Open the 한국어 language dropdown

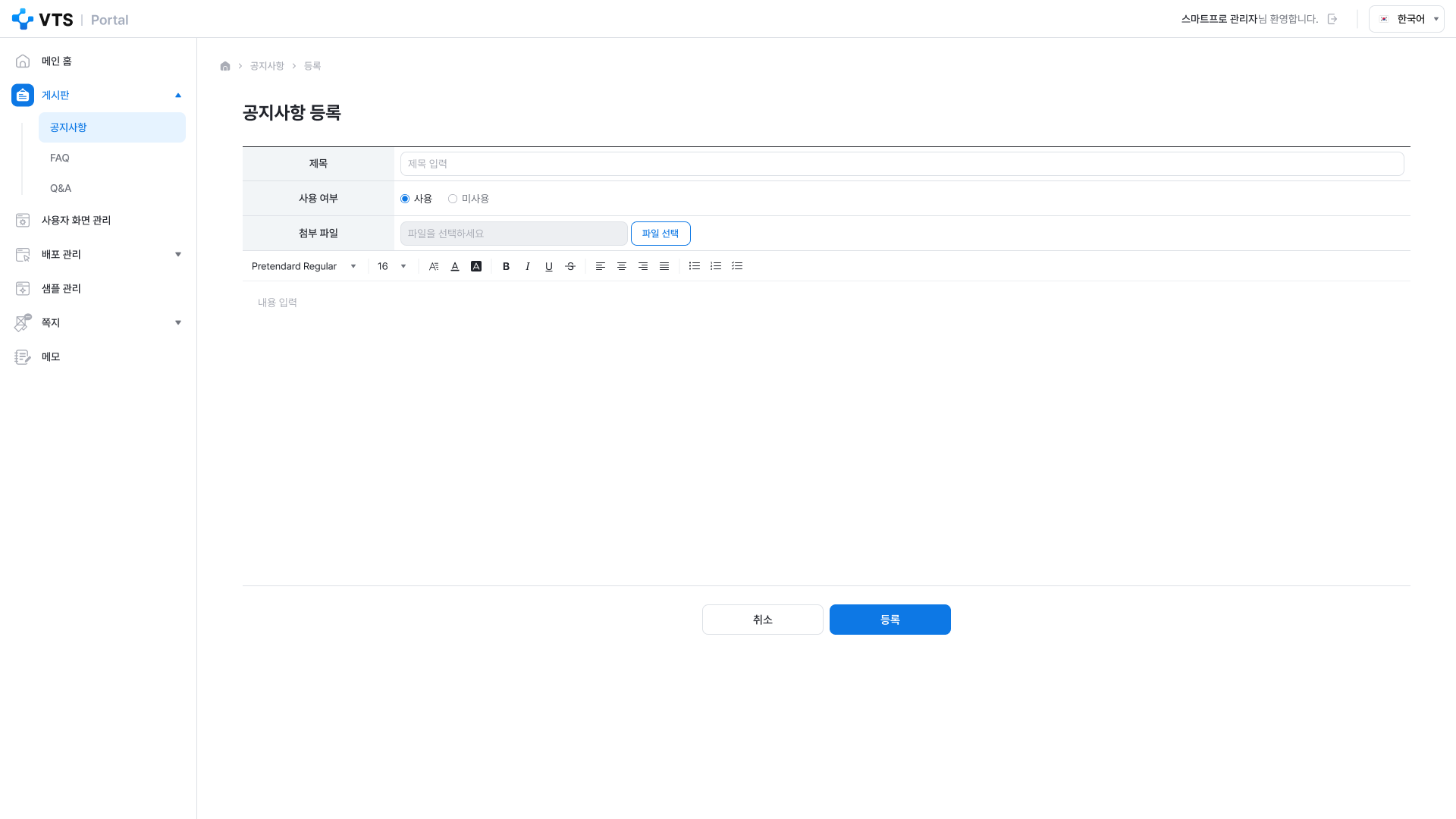pyautogui.click(x=1406, y=19)
